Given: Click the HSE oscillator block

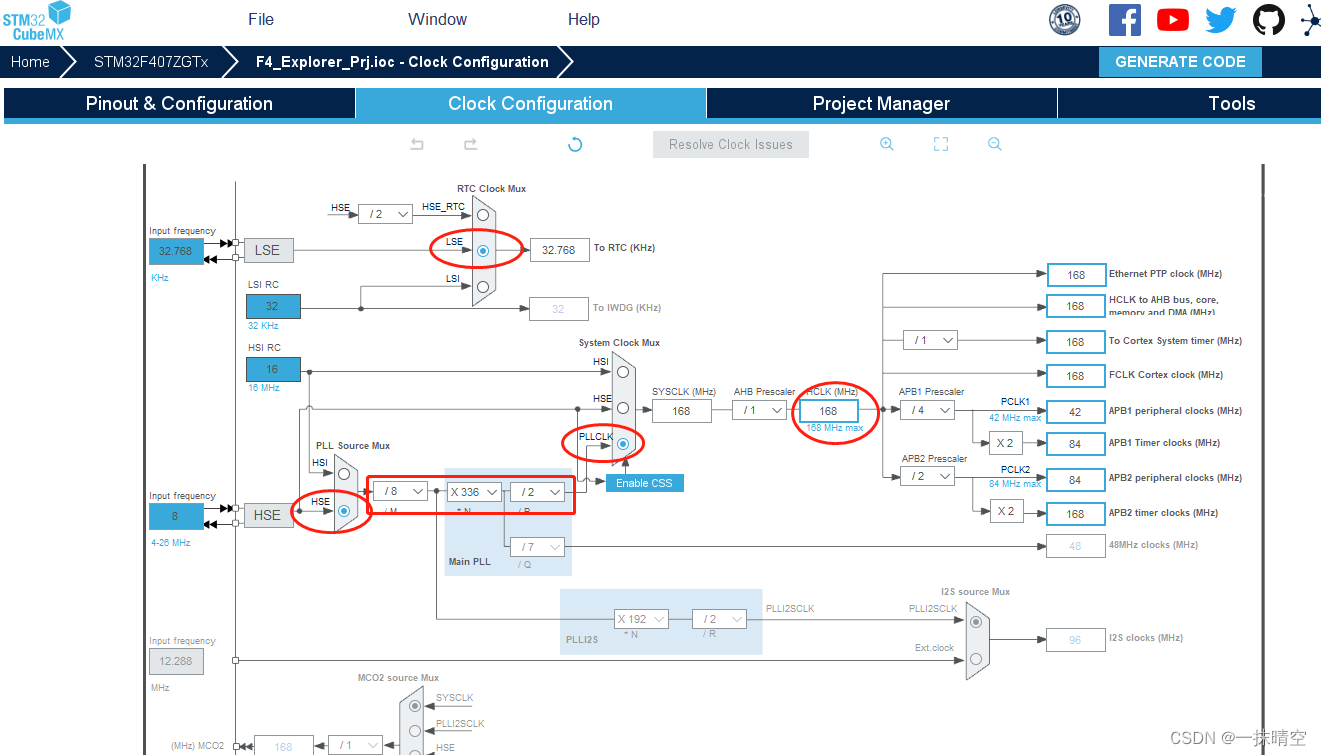Looking at the screenshot, I should (x=267, y=515).
